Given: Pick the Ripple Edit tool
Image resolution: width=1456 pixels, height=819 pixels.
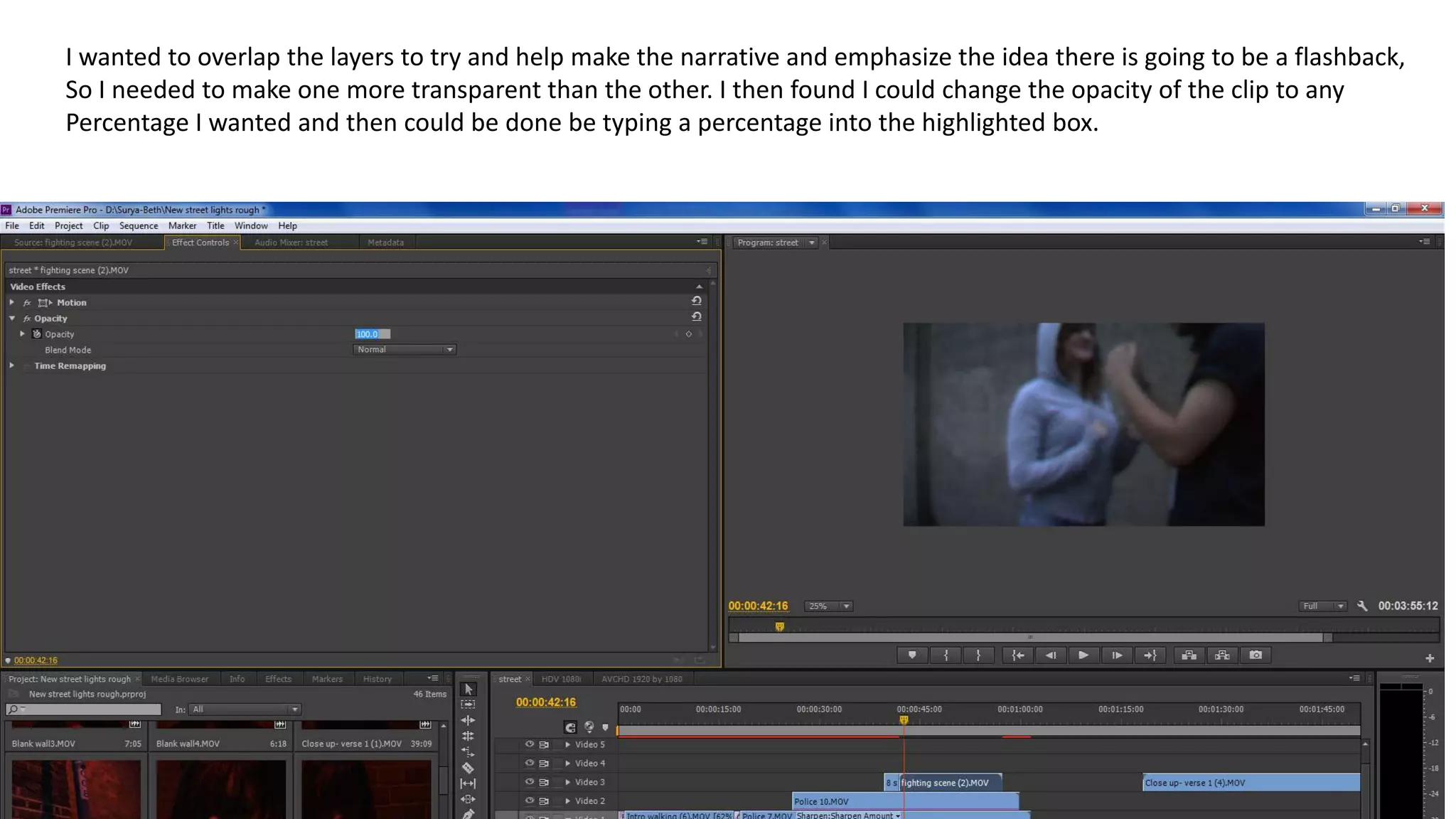Looking at the screenshot, I should tap(468, 720).
